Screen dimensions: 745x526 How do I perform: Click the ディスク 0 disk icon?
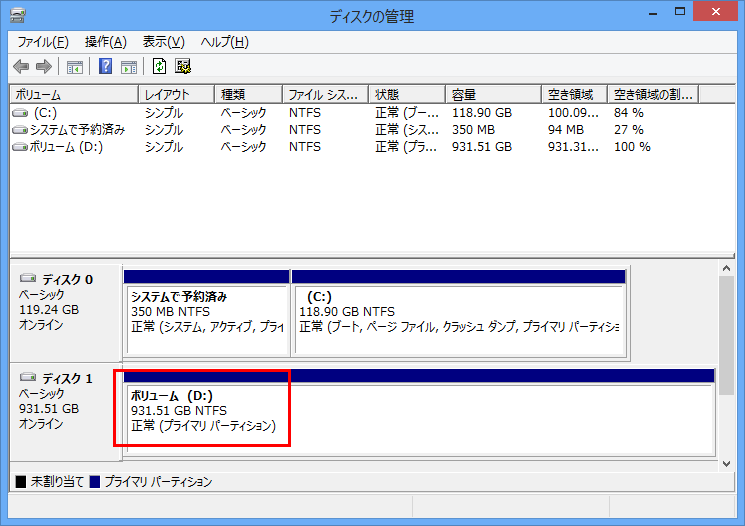point(28,279)
